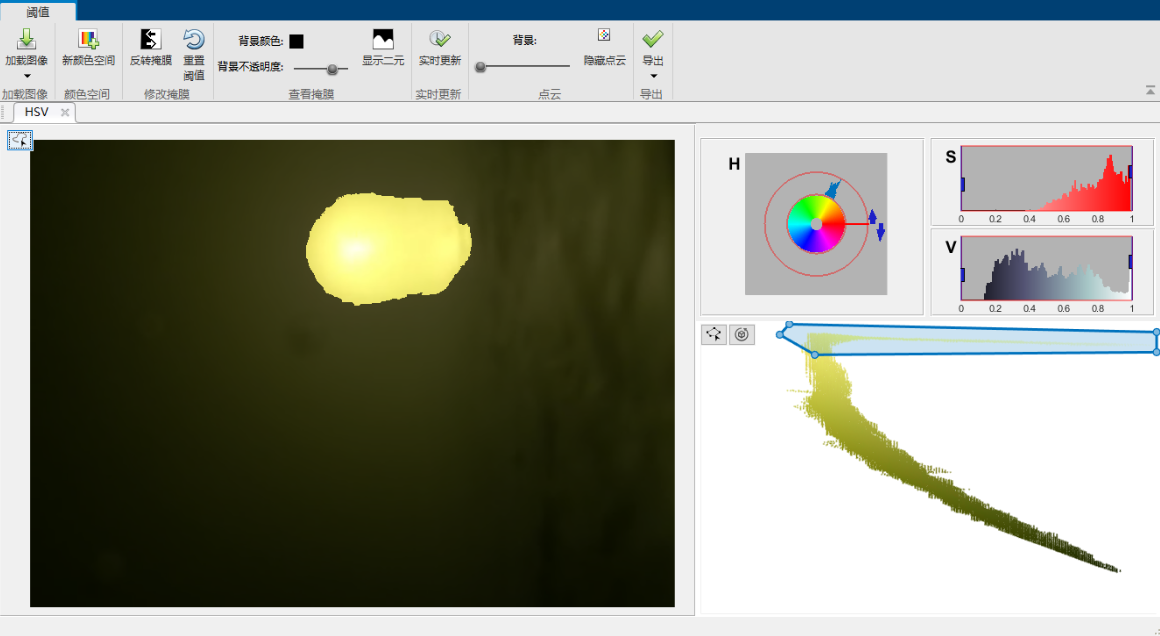The width and height of the screenshot is (1160, 636).
Task: Expand the Export (导出) dropdown arrow
Action: 653,76
